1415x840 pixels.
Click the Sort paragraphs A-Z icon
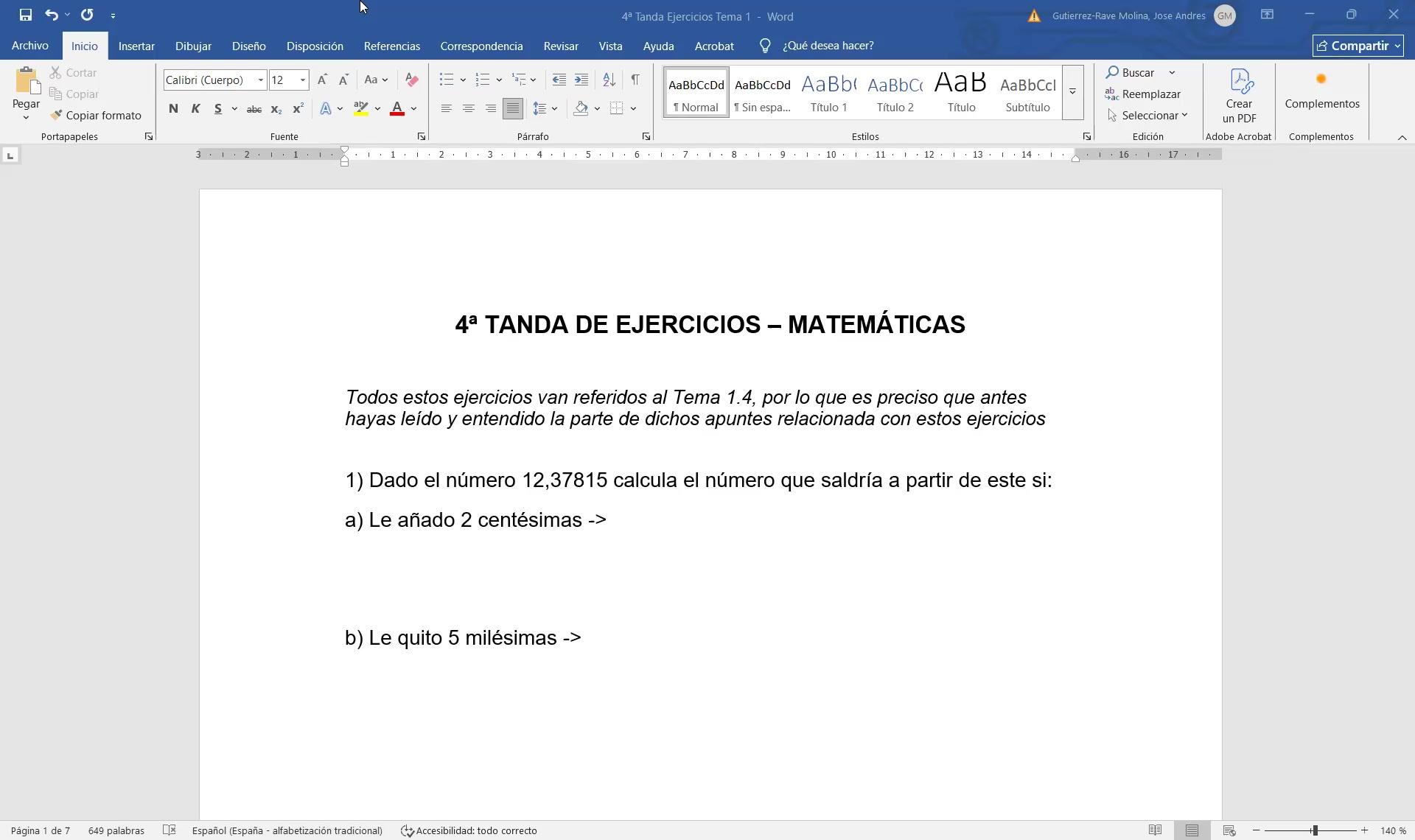pyautogui.click(x=609, y=80)
